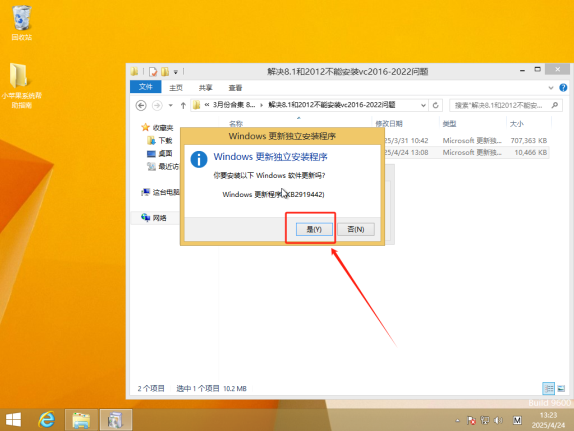Sort by the 类型 column header

(449, 124)
